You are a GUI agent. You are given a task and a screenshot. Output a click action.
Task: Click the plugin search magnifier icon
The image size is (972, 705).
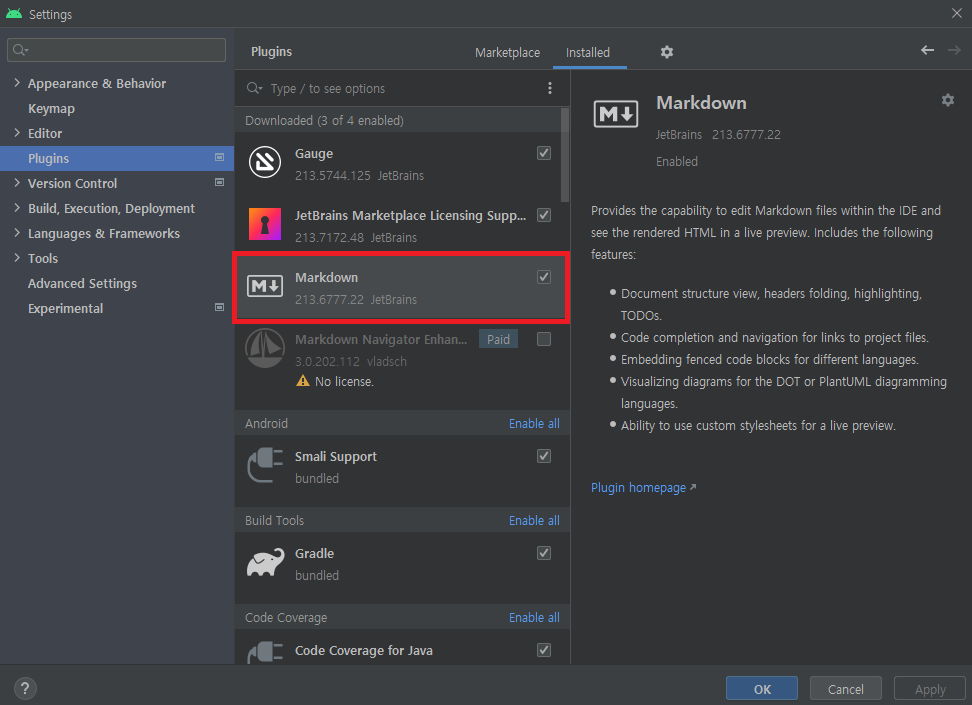pyautogui.click(x=254, y=88)
